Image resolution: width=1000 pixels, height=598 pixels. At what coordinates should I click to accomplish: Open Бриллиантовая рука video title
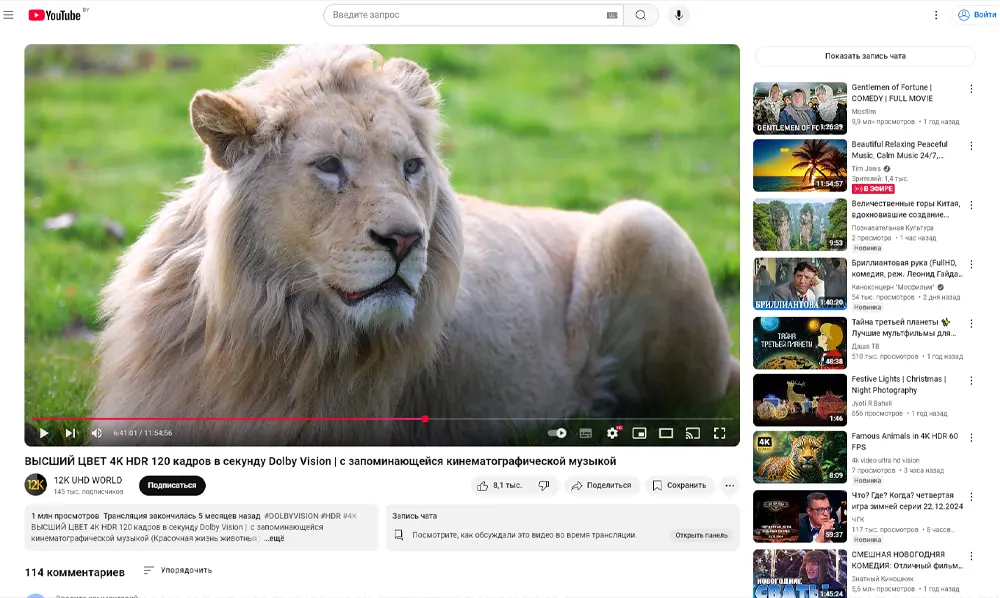coord(906,268)
